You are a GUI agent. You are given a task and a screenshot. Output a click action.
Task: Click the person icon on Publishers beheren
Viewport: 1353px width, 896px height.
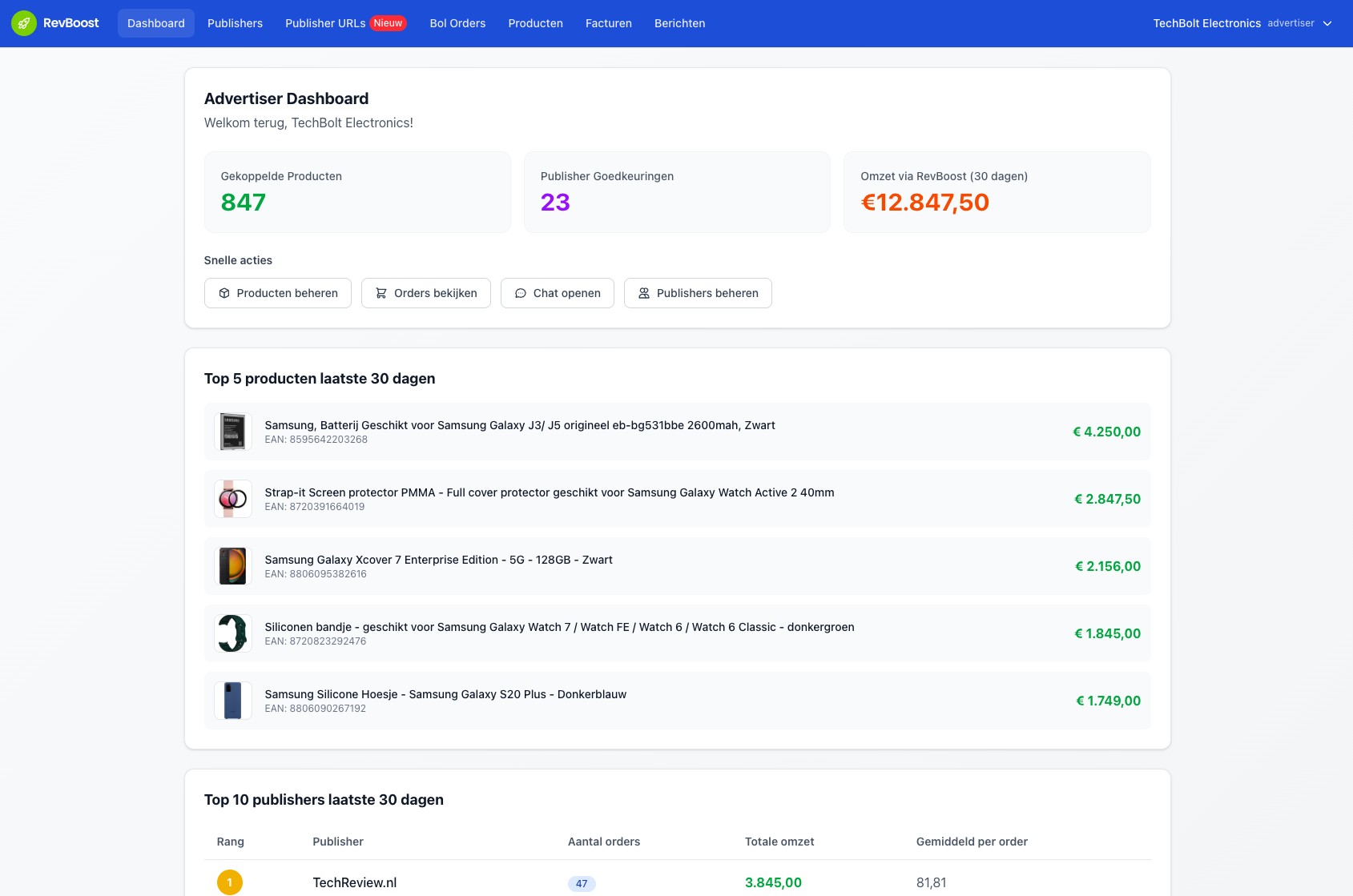click(643, 293)
